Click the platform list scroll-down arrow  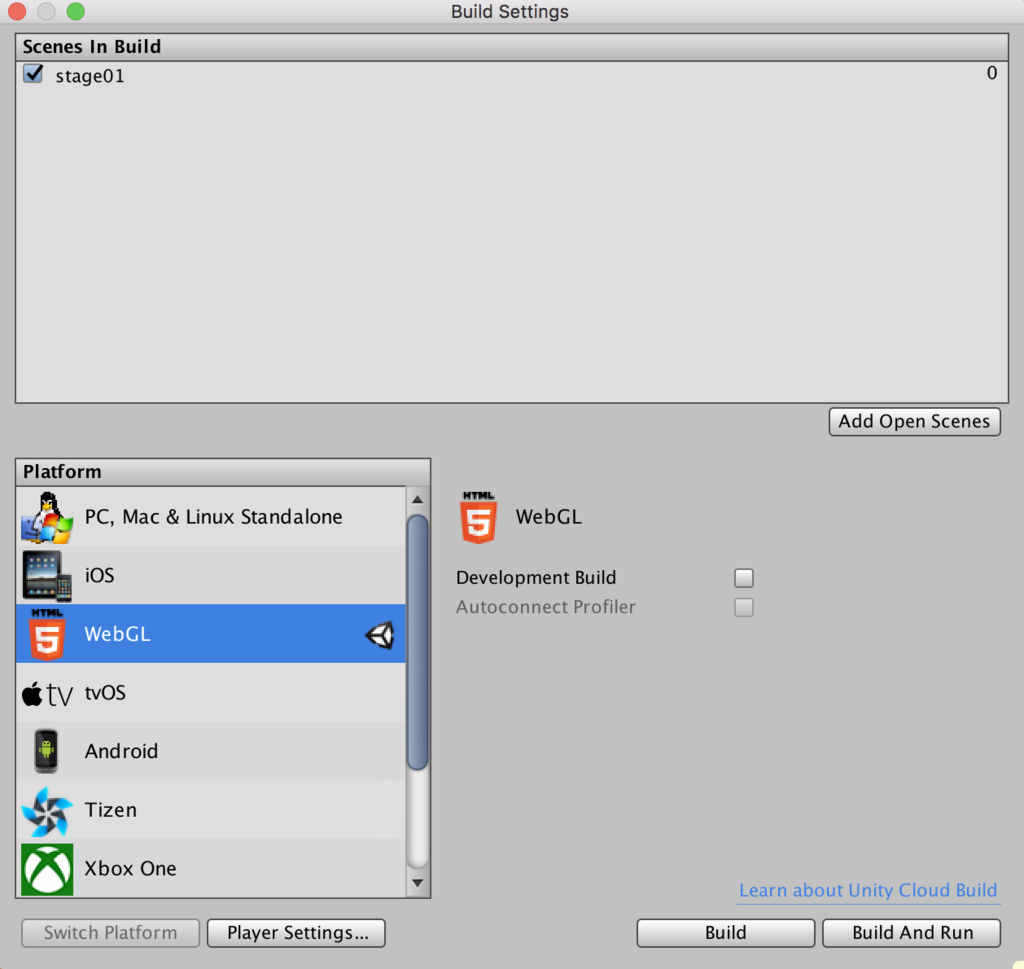[x=417, y=883]
